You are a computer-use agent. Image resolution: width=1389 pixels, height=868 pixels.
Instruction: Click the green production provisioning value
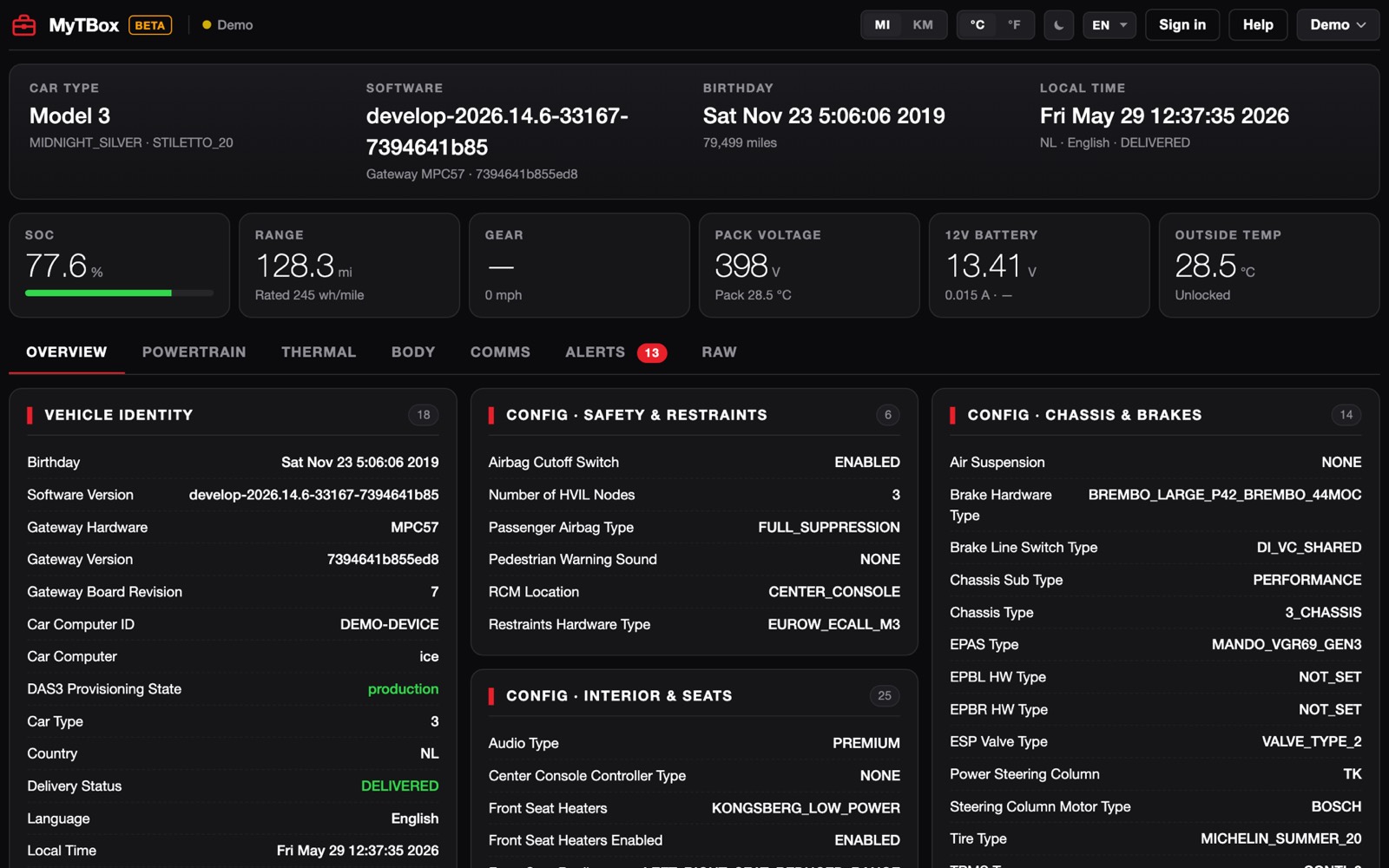tap(403, 689)
